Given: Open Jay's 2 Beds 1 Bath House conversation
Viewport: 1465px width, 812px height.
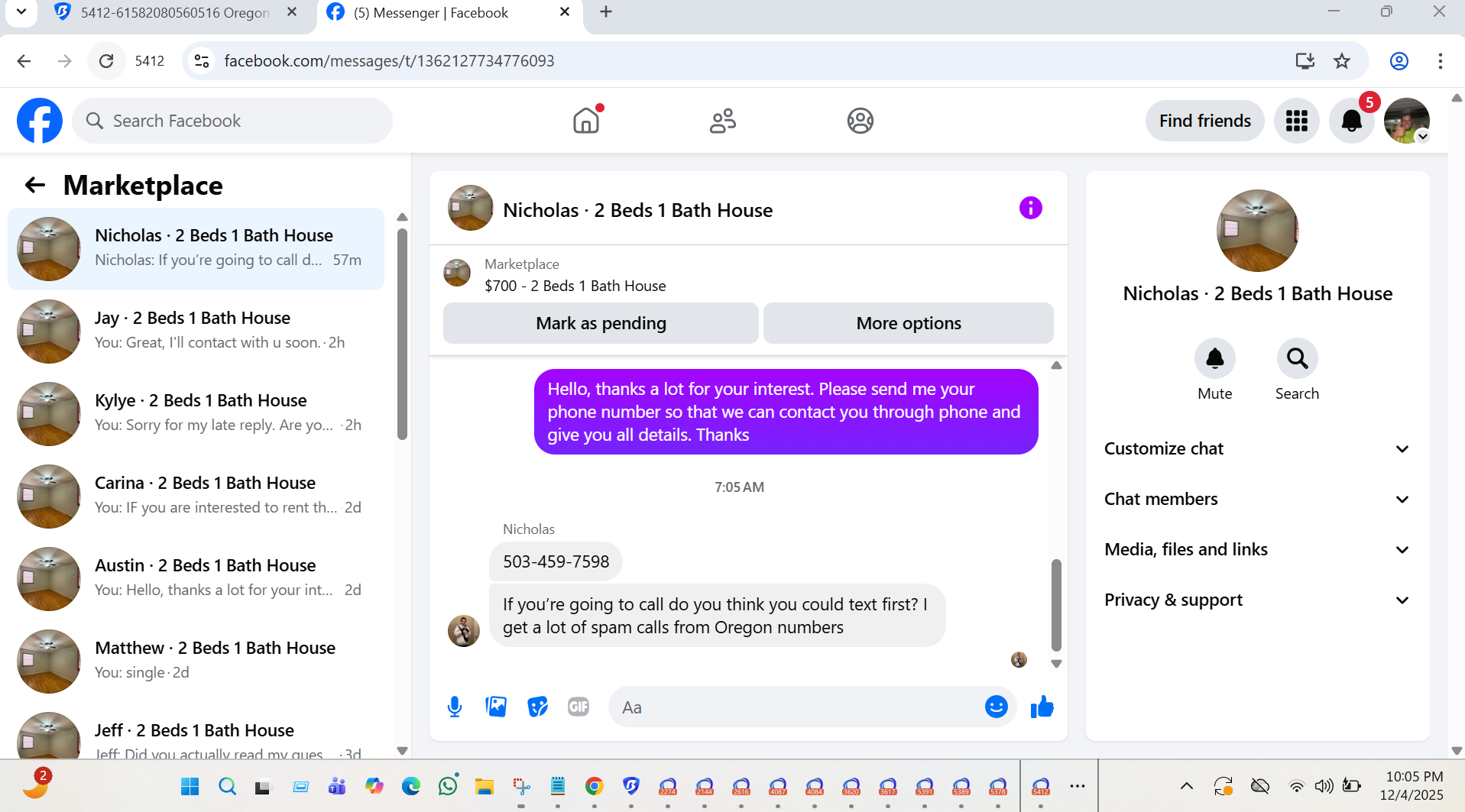Looking at the screenshot, I should pyautogui.click(x=196, y=332).
